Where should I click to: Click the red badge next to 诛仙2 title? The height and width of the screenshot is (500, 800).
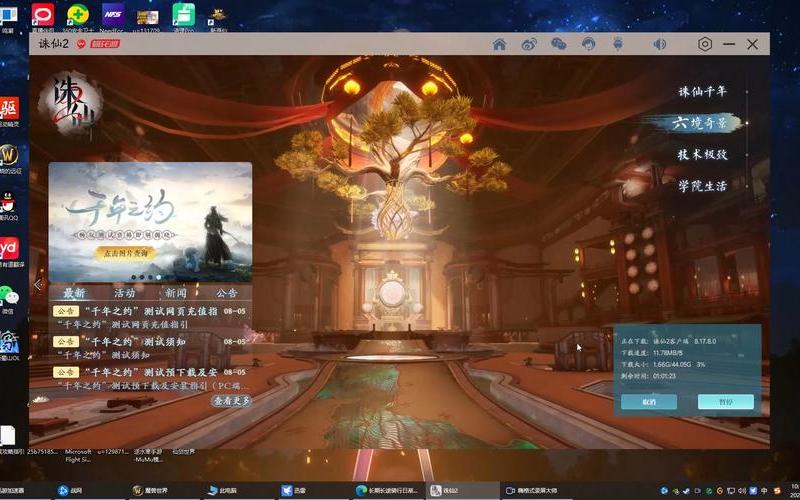point(105,44)
